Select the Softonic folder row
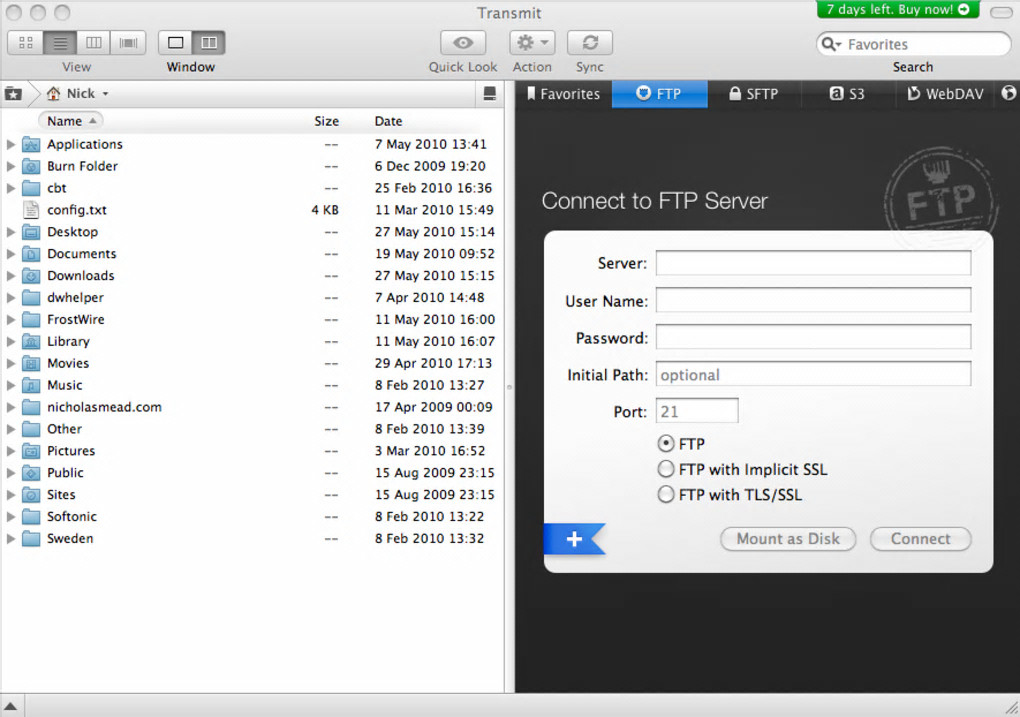This screenshot has width=1020, height=717. click(252, 517)
